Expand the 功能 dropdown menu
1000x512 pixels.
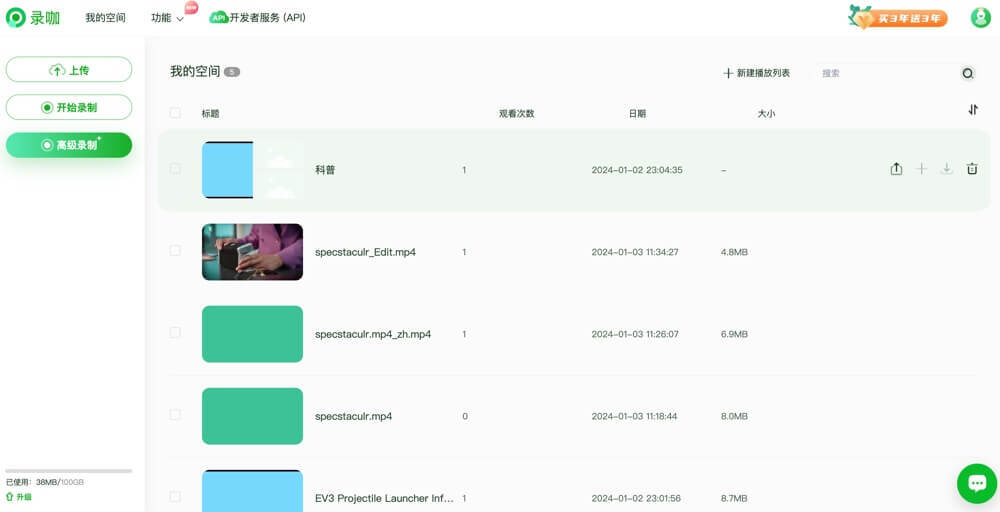click(x=167, y=18)
